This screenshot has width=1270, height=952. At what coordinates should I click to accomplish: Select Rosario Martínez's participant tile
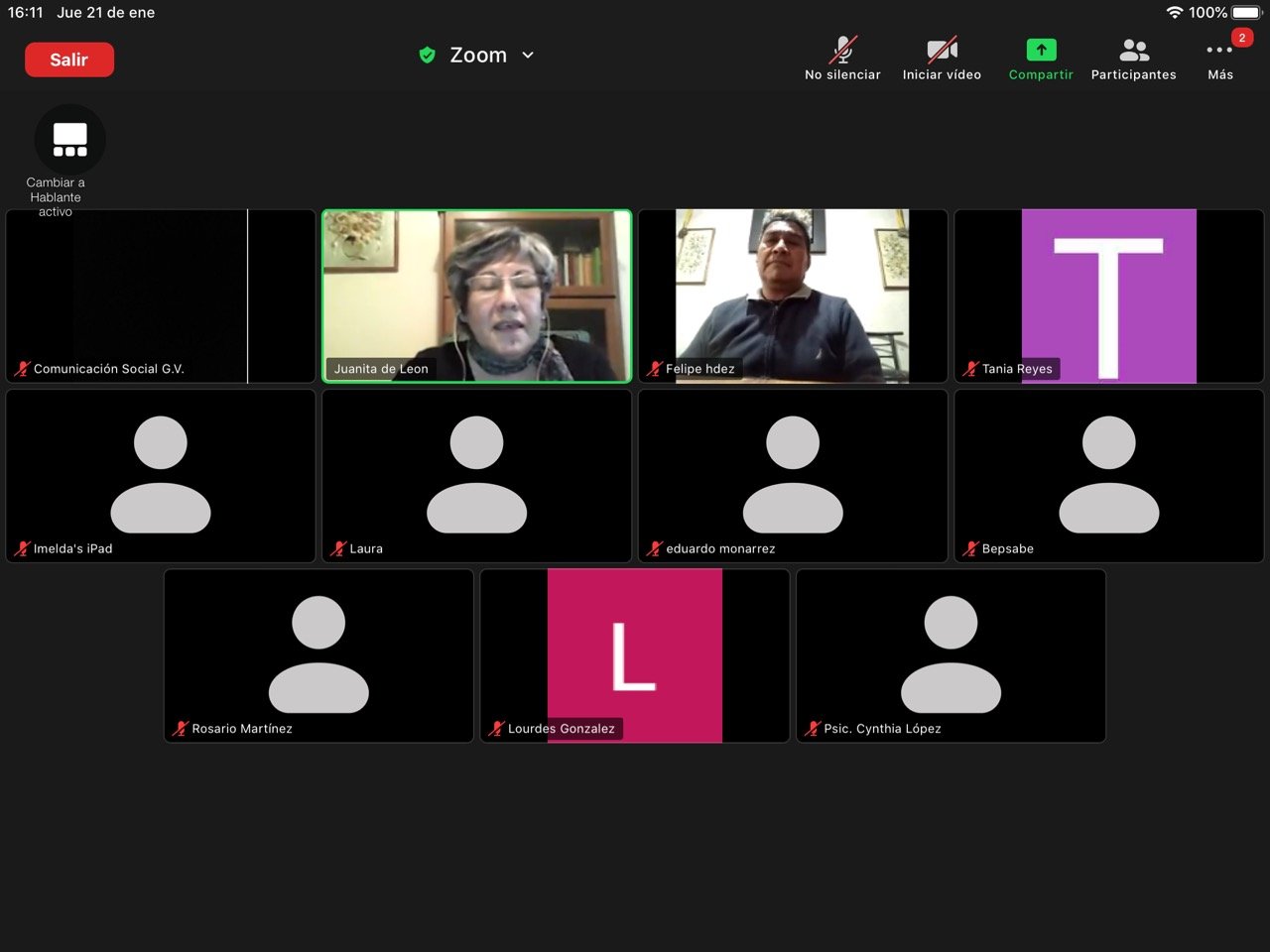318,655
